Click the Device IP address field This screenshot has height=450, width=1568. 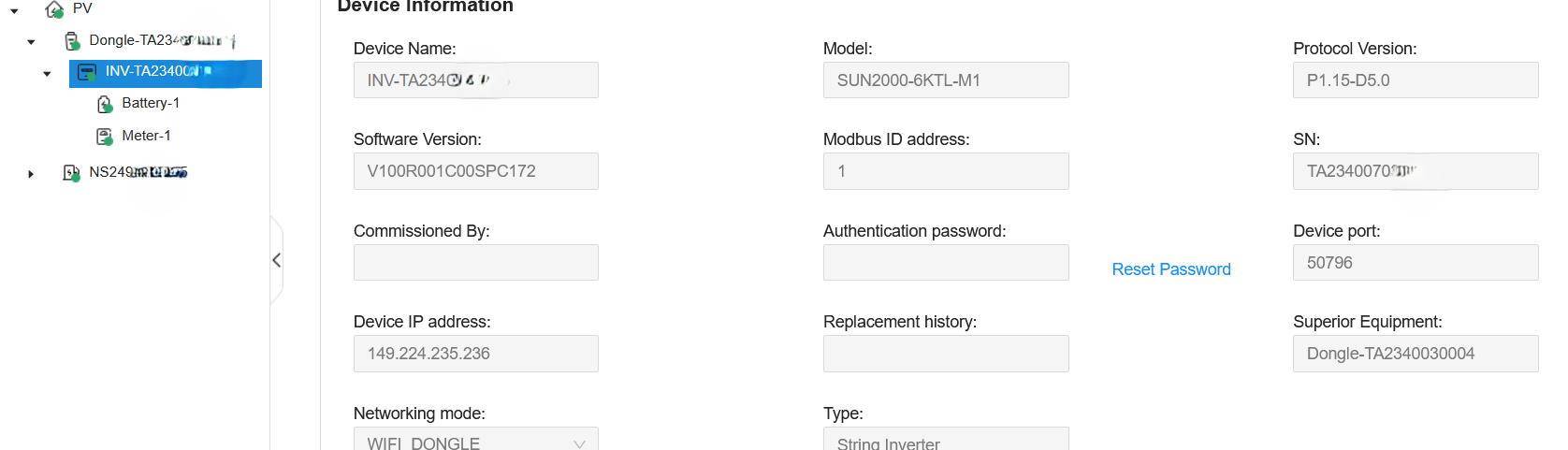475,354
